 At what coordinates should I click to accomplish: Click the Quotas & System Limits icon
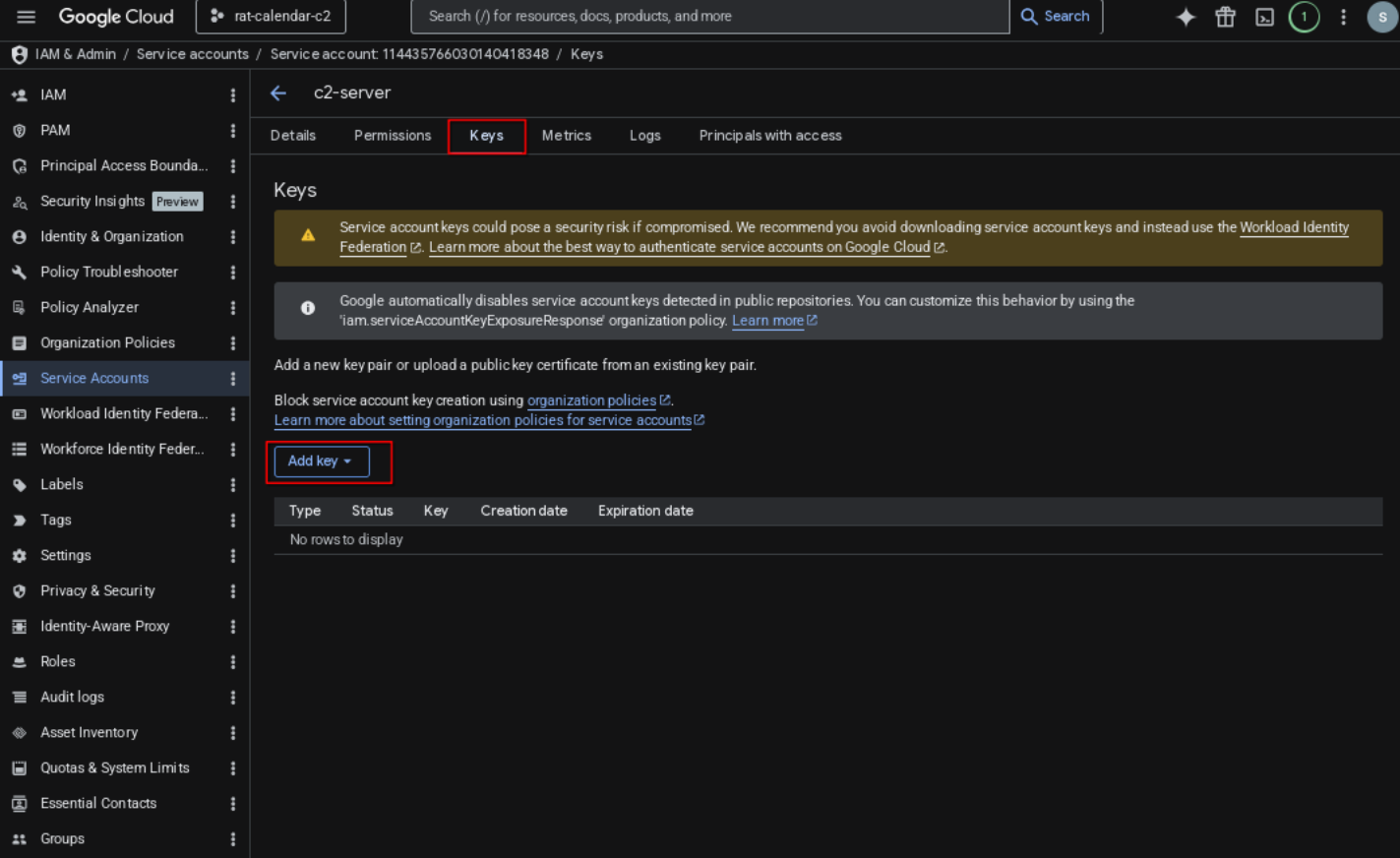tap(19, 768)
